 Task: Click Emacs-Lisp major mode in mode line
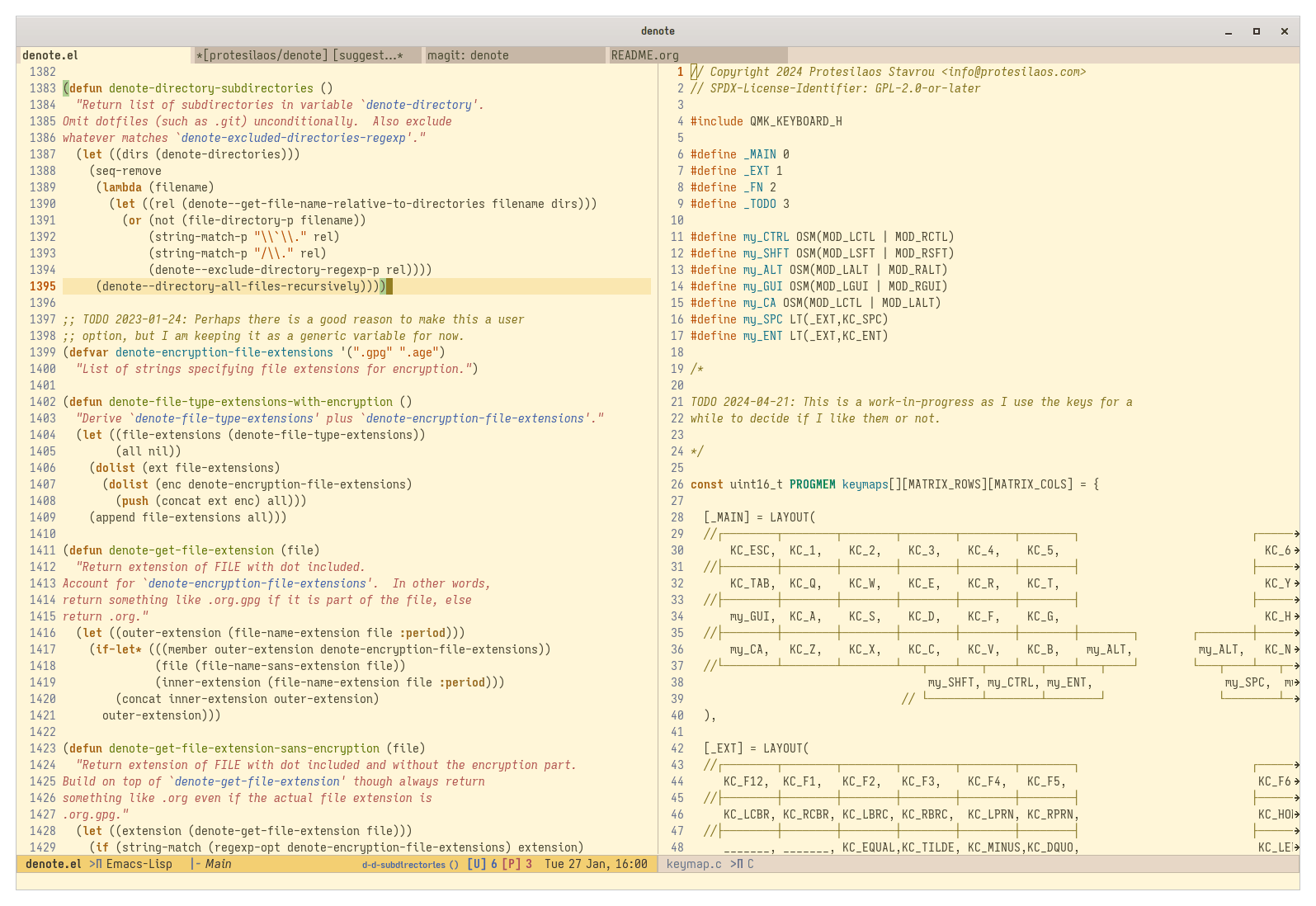tap(139, 864)
